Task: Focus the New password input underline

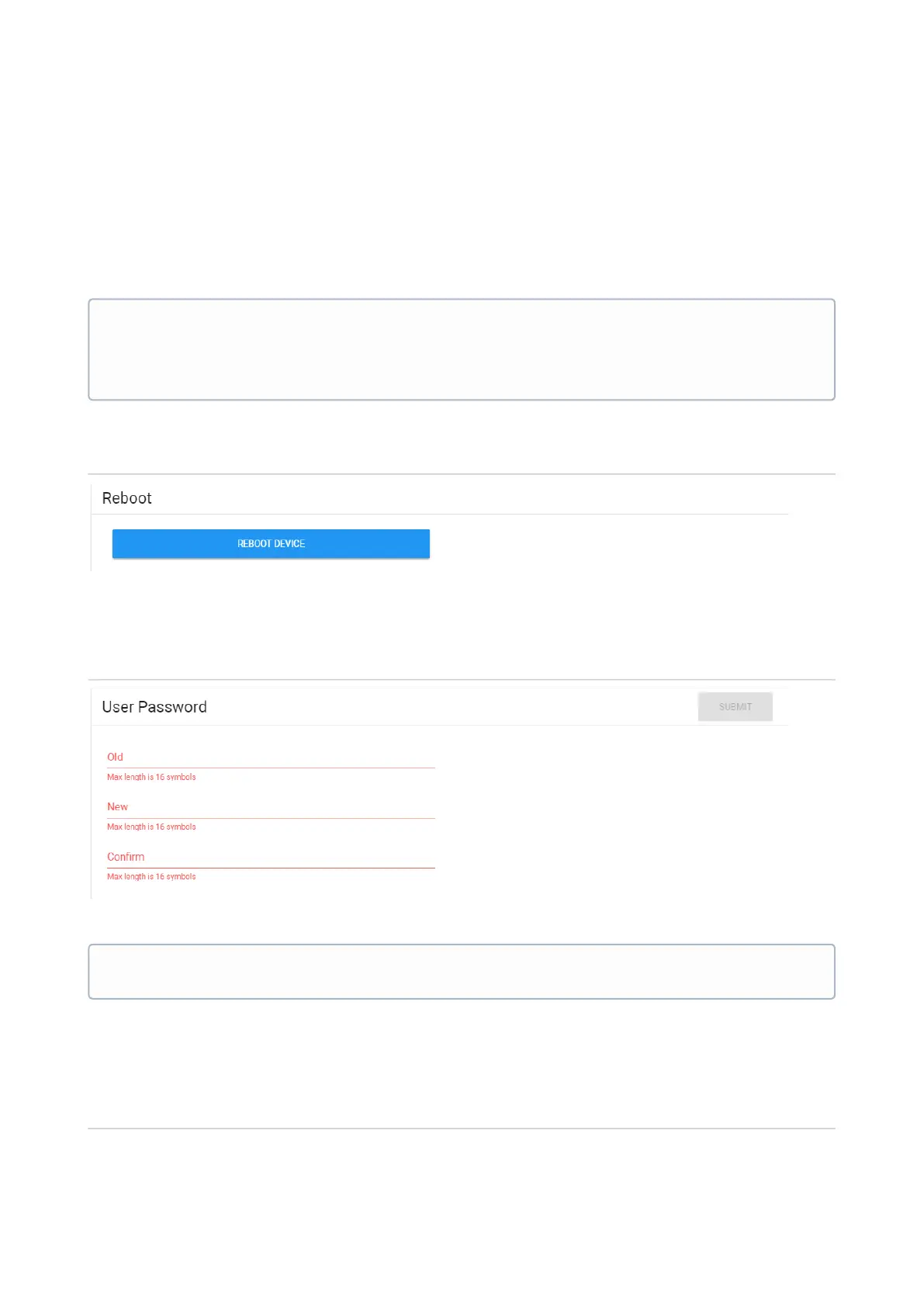Action: point(271,817)
